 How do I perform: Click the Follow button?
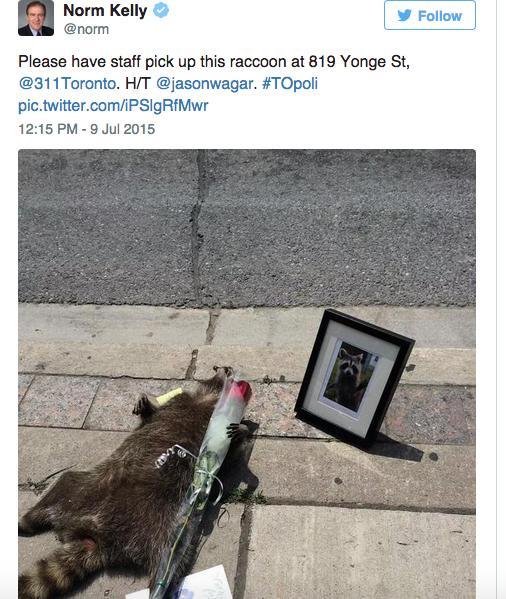(x=430, y=15)
